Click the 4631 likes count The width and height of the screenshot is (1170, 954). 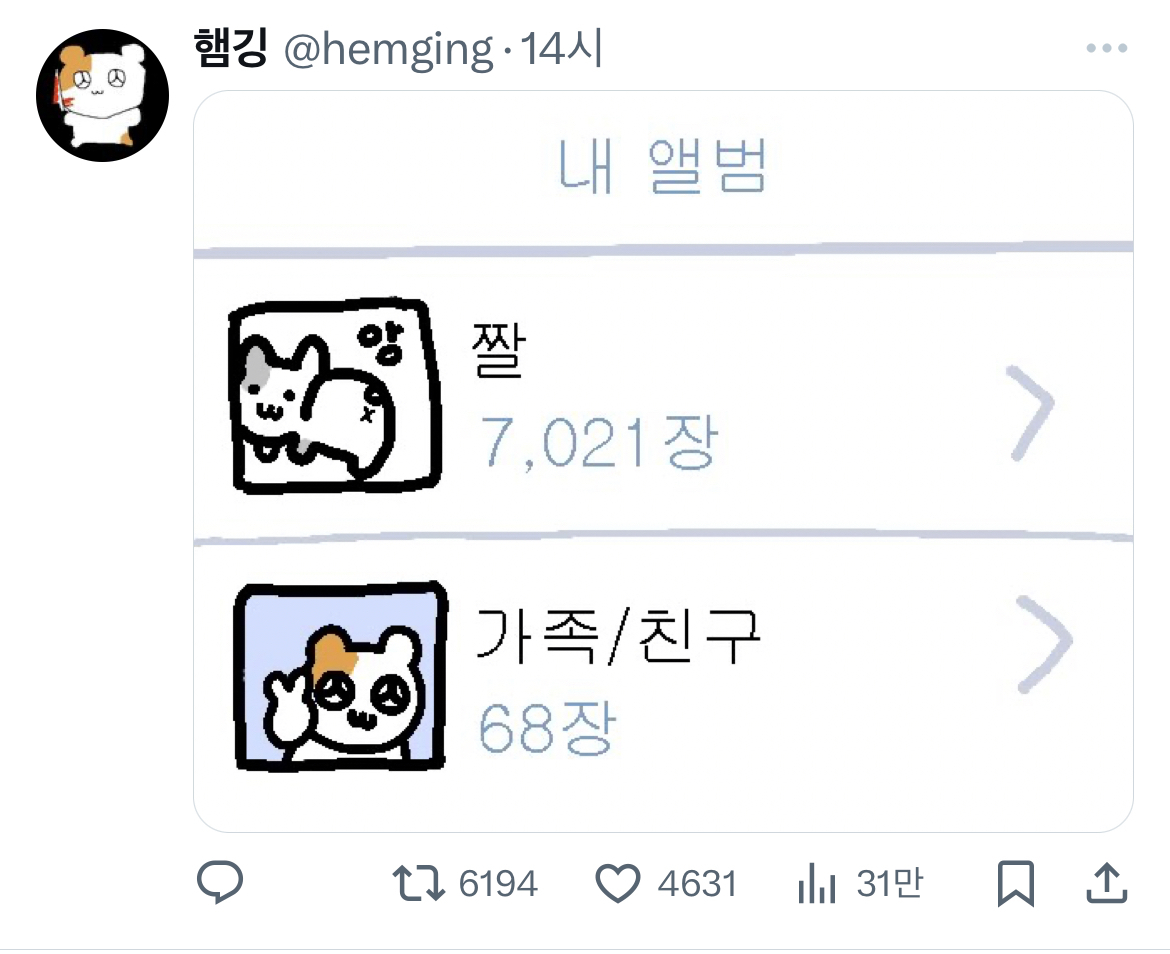[x=697, y=884]
